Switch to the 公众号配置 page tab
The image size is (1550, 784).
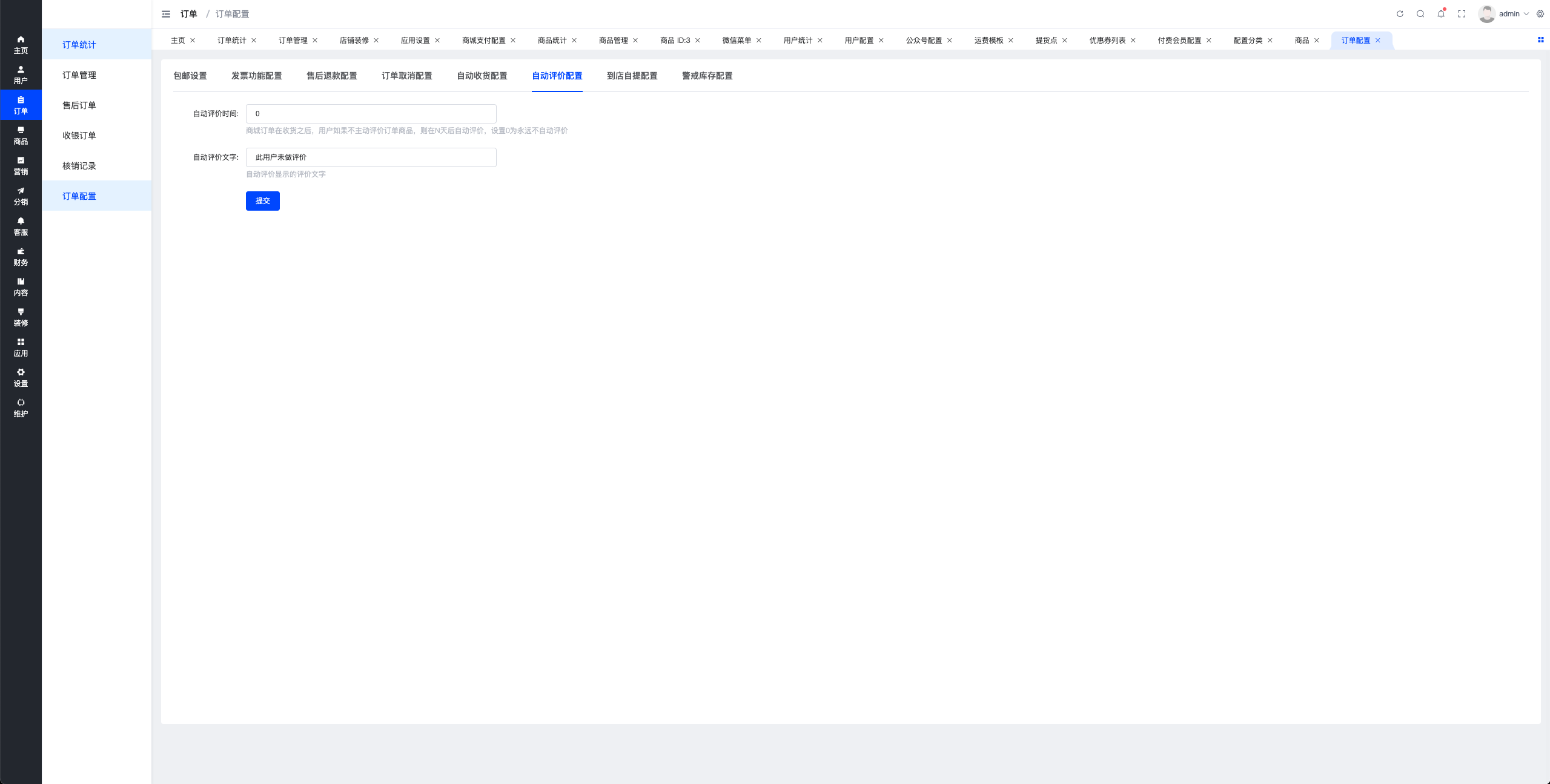[924, 41]
